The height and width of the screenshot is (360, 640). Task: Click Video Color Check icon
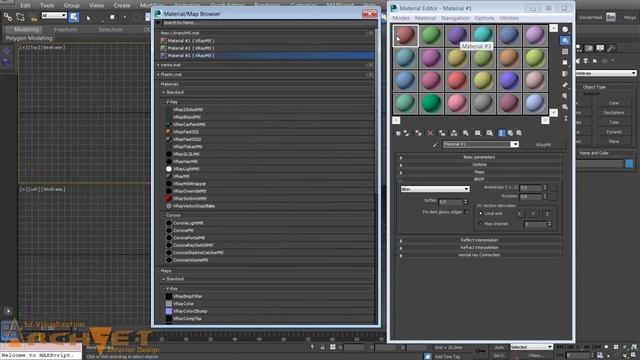point(565,74)
